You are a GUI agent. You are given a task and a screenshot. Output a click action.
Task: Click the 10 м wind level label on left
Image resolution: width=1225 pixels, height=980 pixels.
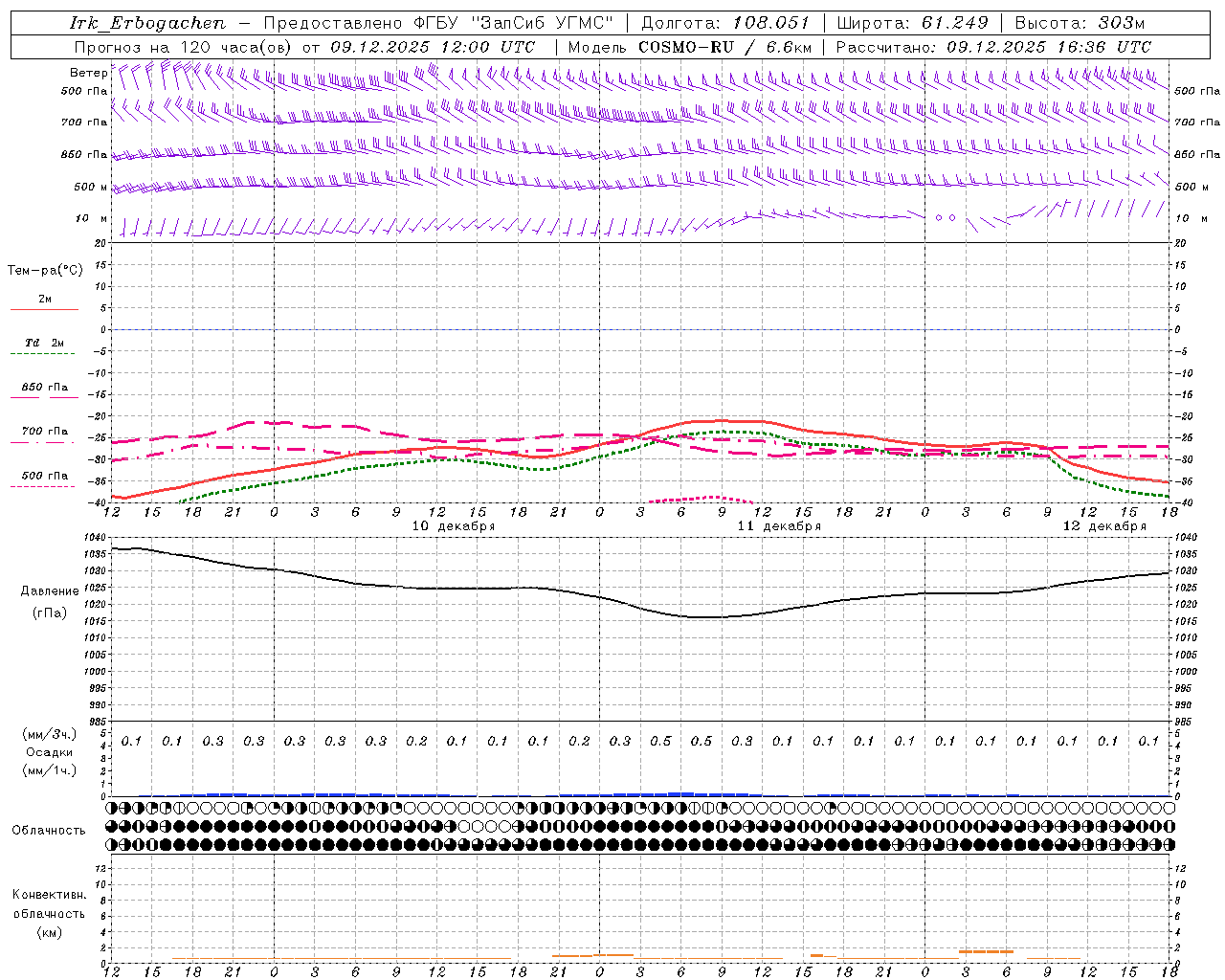91,218
